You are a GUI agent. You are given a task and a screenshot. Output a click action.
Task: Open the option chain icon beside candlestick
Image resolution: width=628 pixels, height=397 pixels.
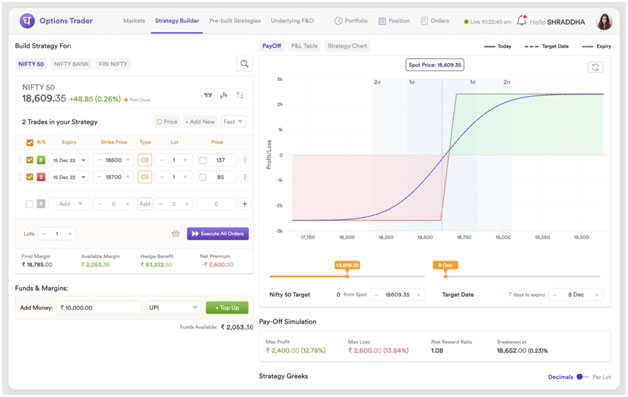click(240, 95)
